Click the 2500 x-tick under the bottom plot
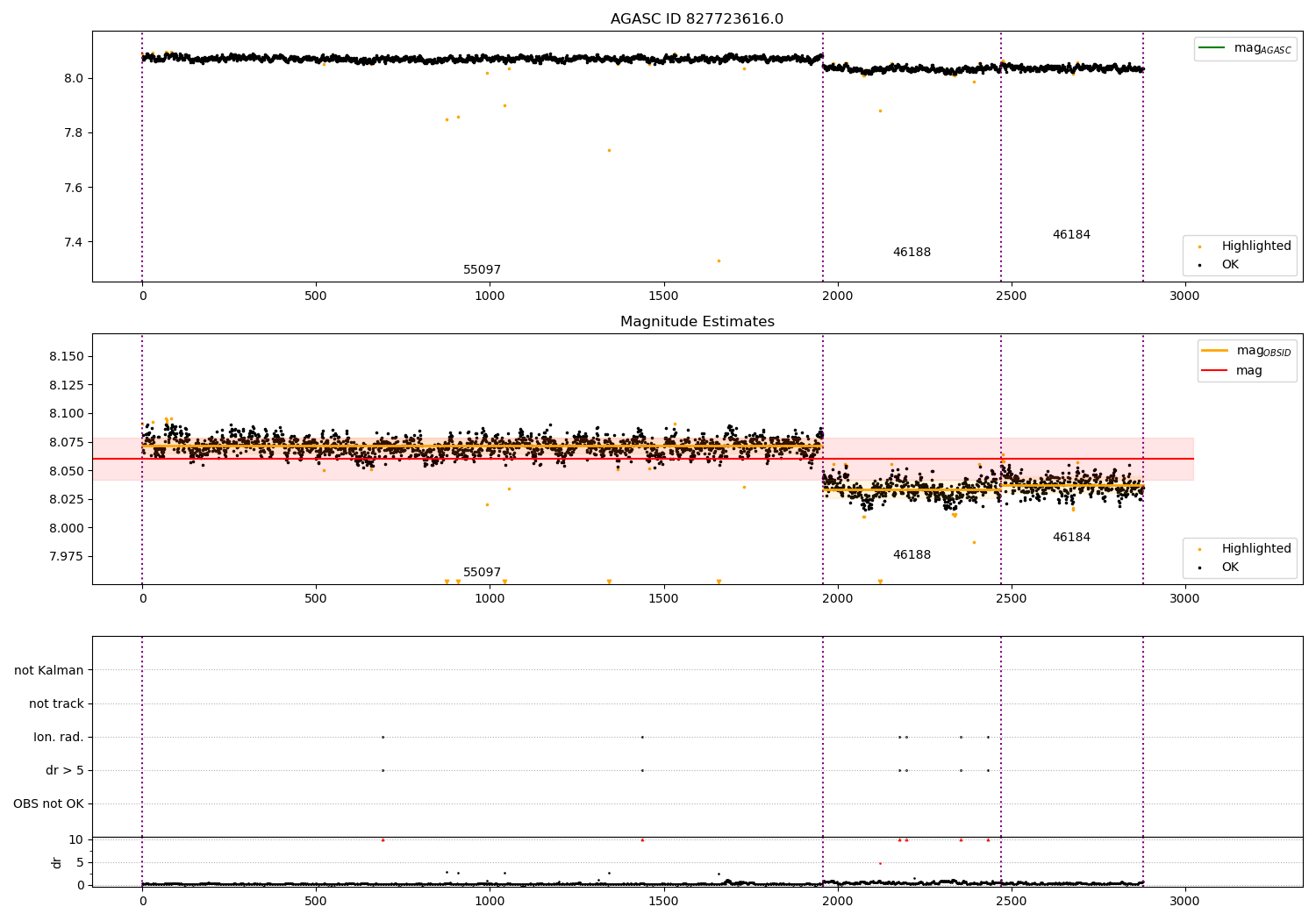1316x921 pixels. tap(1011, 902)
